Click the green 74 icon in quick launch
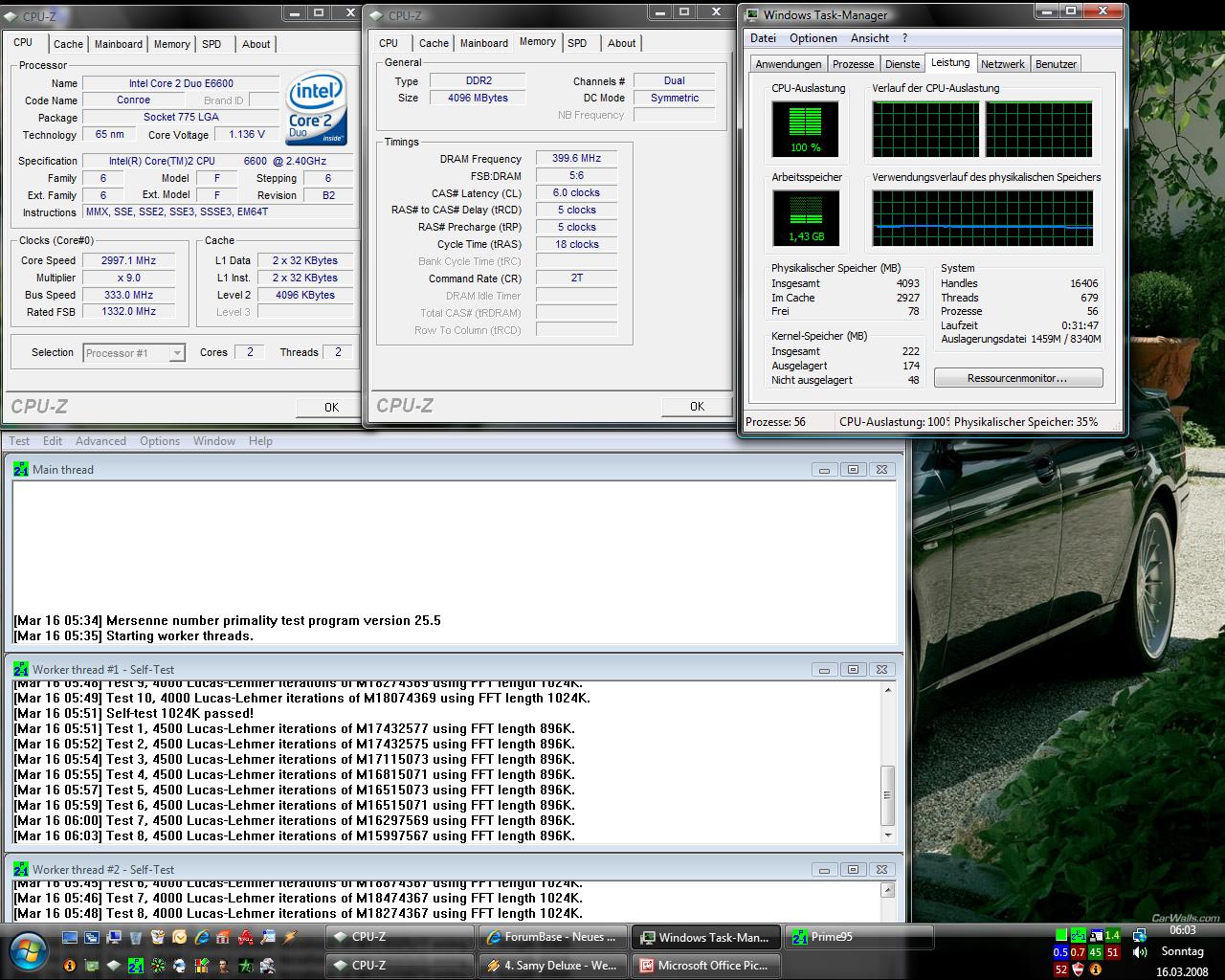This screenshot has height=980, width=1225. (245, 966)
